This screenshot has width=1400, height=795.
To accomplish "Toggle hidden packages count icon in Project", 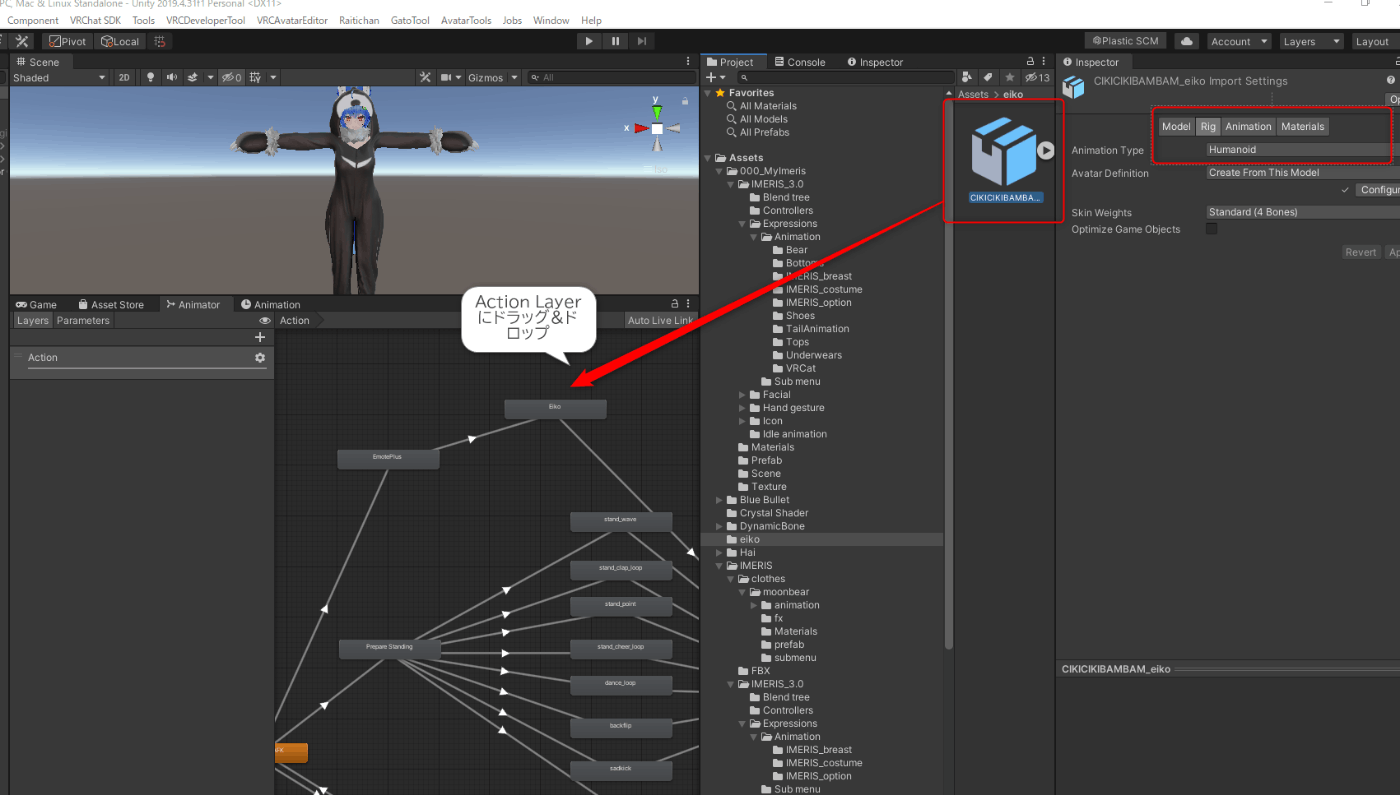I will 1037,77.
